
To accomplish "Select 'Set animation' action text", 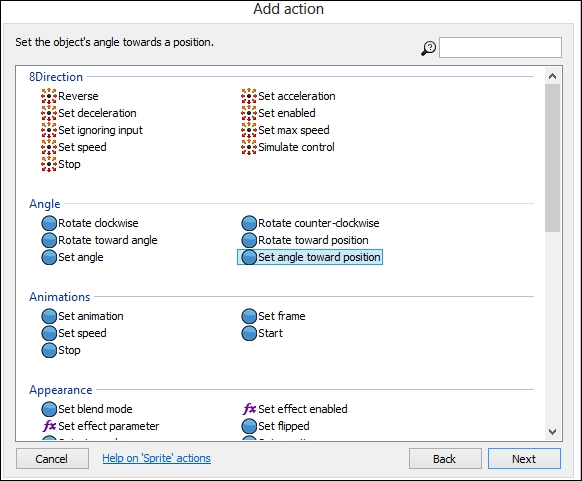I will [91, 316].
